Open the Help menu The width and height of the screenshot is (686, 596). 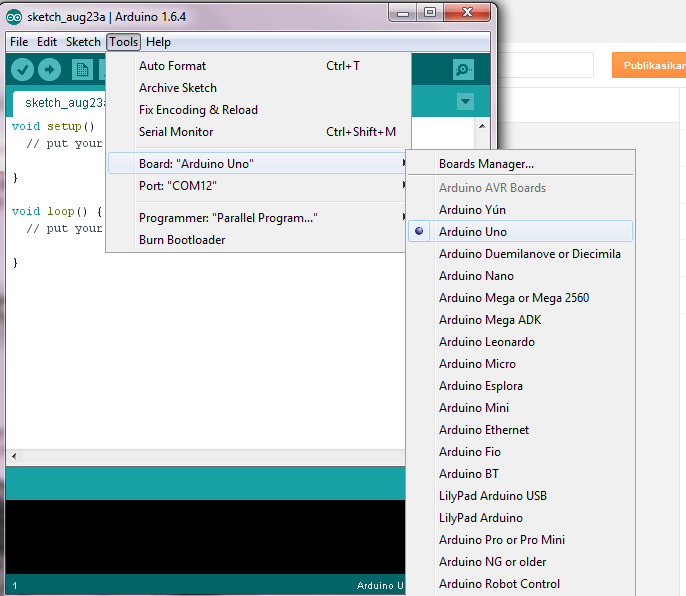[x=158, y=42]
